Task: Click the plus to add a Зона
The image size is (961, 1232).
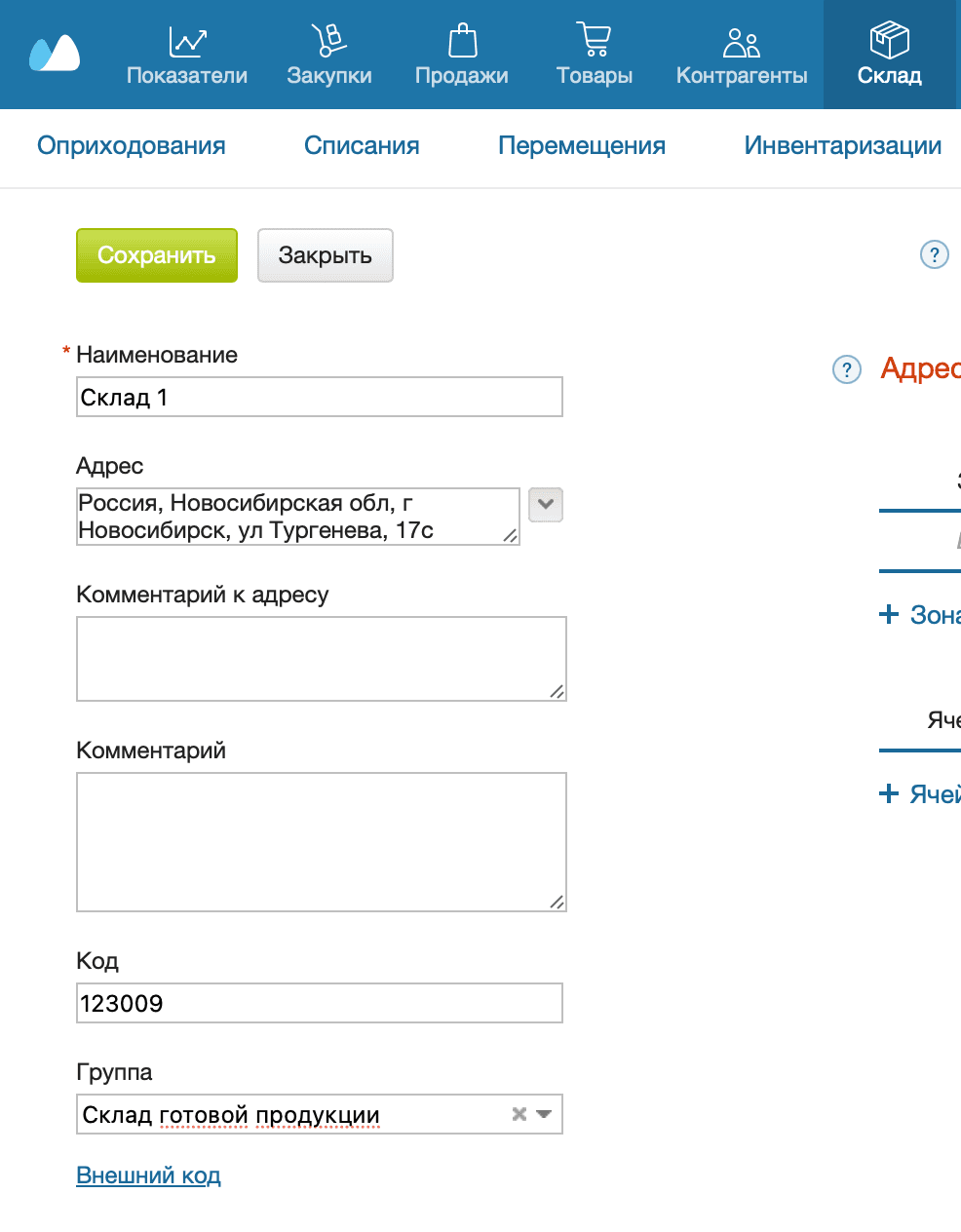Action: (x=889, y=614)
